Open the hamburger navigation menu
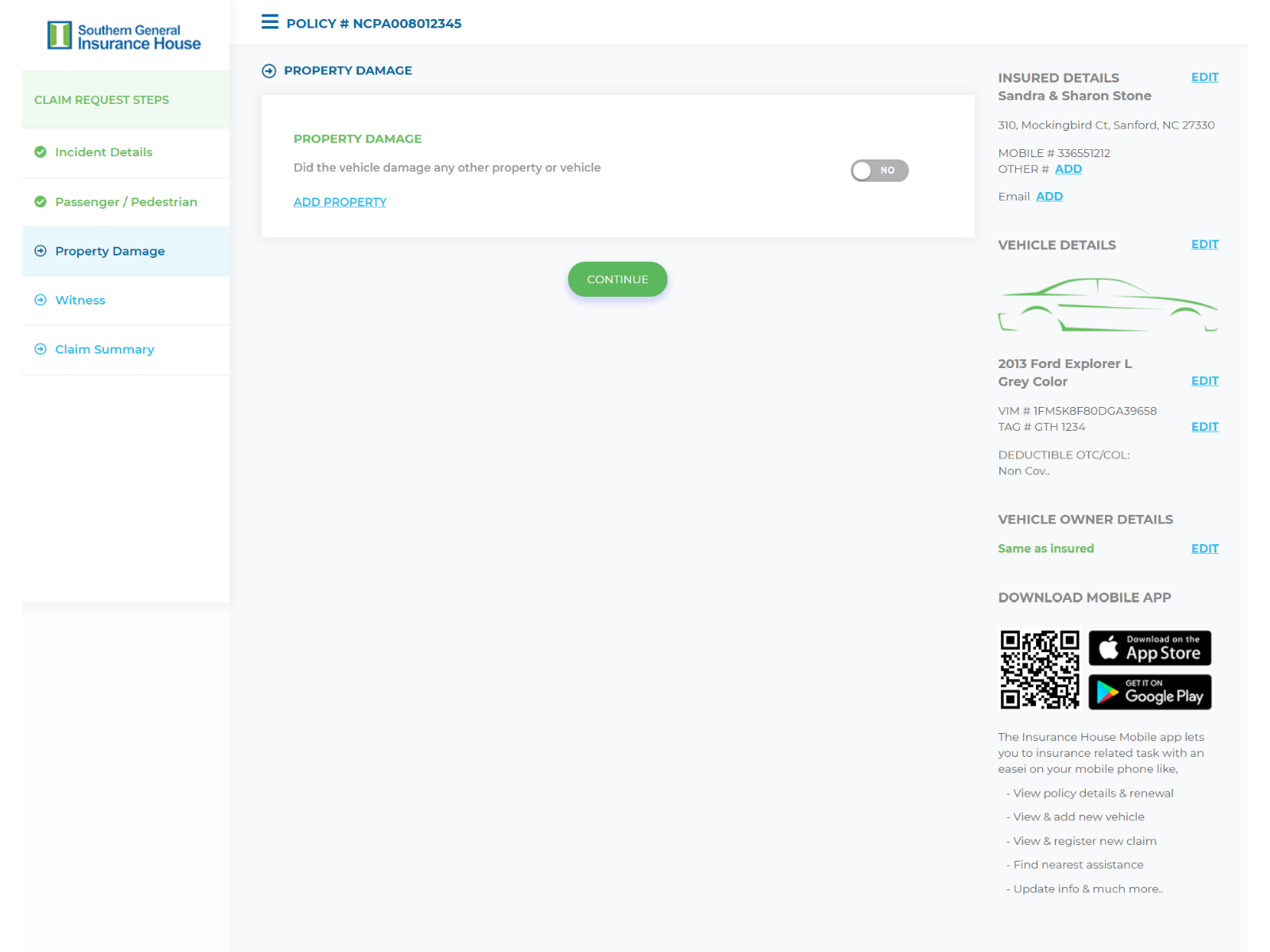The height and width of the screenshot is (952, 1270). 270,21
